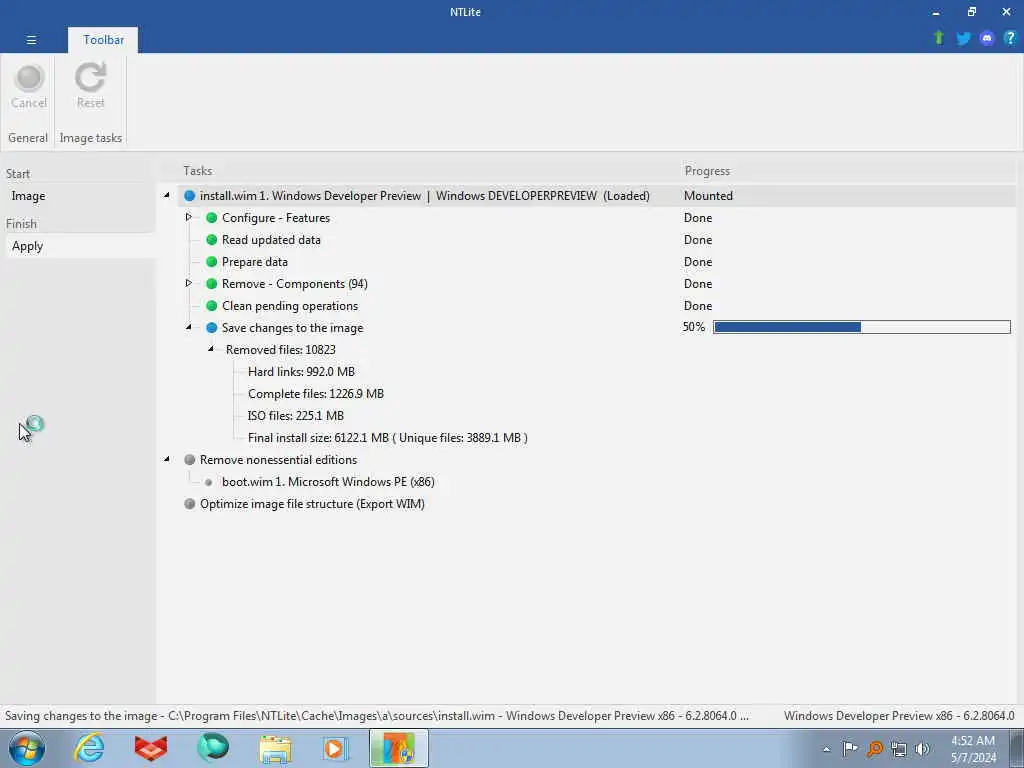Expand the Configure - Features node

pyautogui.click(x=189, y=217)
